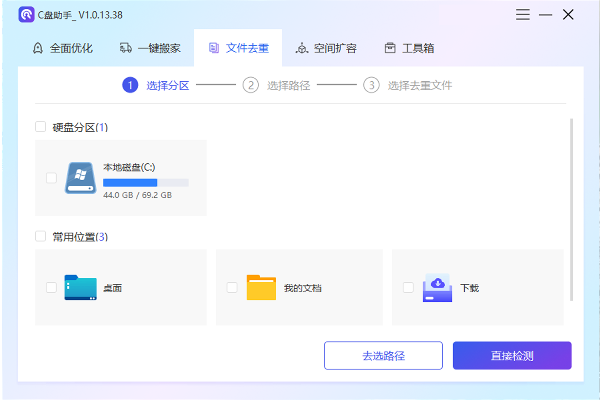Click the 一键搬家 truck icon

click(x=126, y=48)
